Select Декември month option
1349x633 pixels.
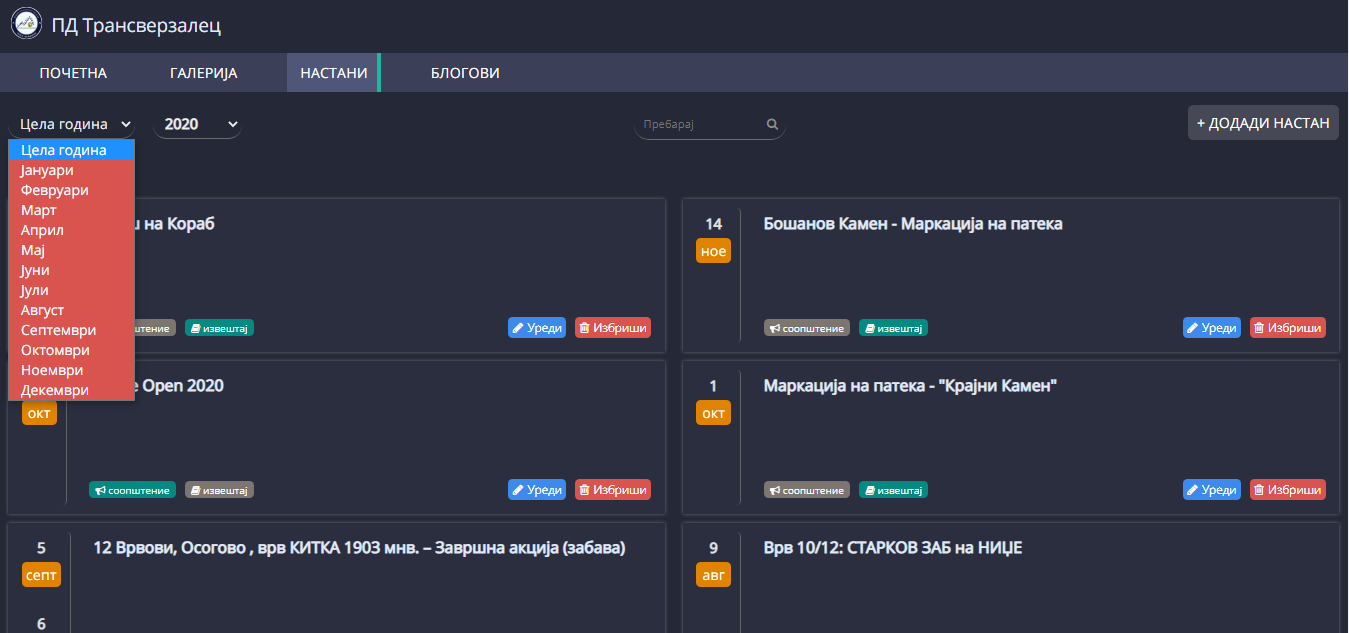tap(55, 390)
